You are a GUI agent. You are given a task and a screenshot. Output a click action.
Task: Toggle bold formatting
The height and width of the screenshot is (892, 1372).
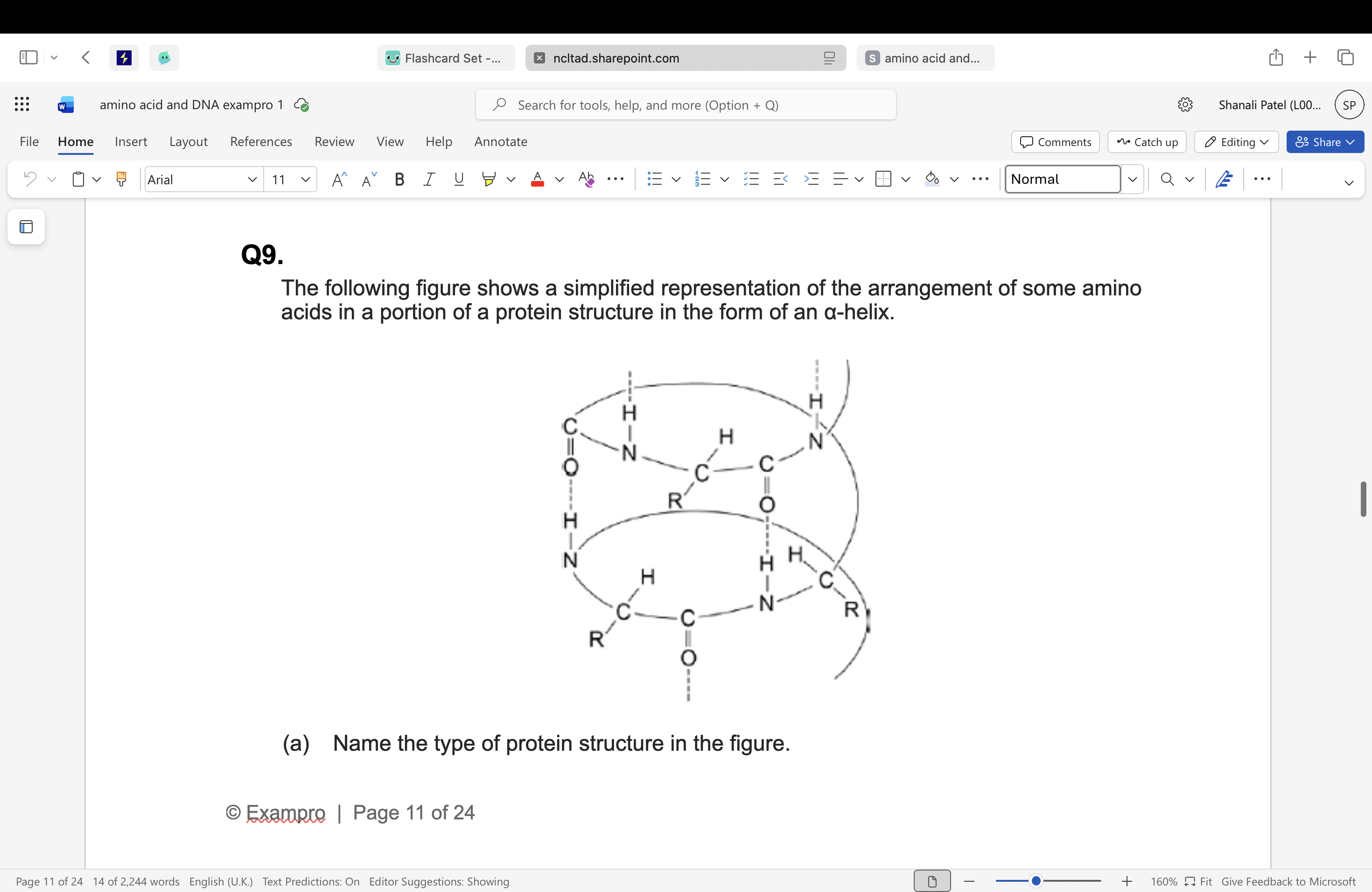point(399,179)
